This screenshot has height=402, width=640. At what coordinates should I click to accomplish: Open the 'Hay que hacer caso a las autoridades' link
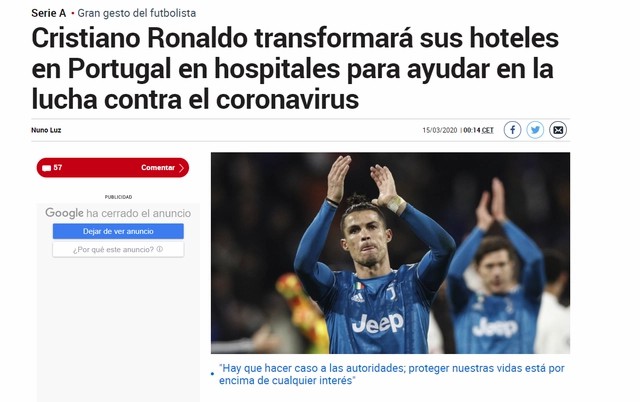coord(391,374)
